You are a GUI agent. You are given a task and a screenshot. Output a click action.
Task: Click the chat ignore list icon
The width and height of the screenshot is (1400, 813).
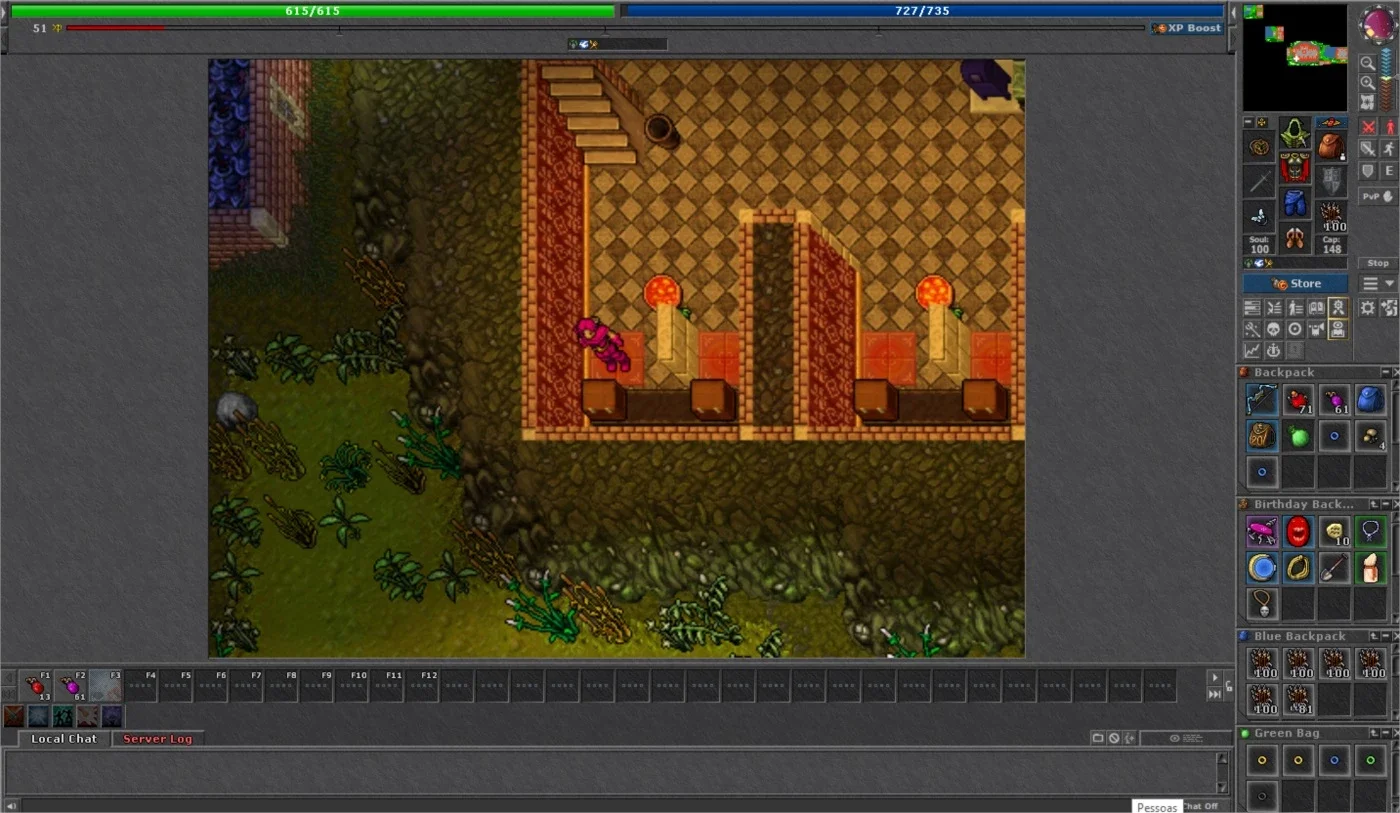point(1114,738)
